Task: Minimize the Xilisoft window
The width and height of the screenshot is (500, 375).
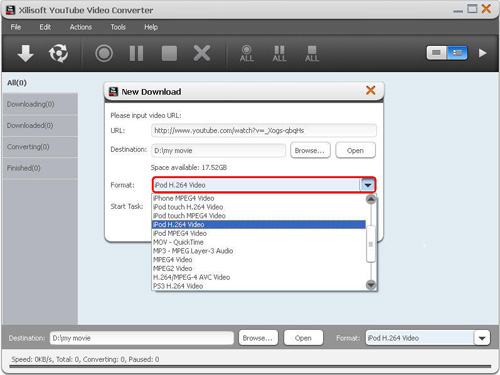Action: 458,11
